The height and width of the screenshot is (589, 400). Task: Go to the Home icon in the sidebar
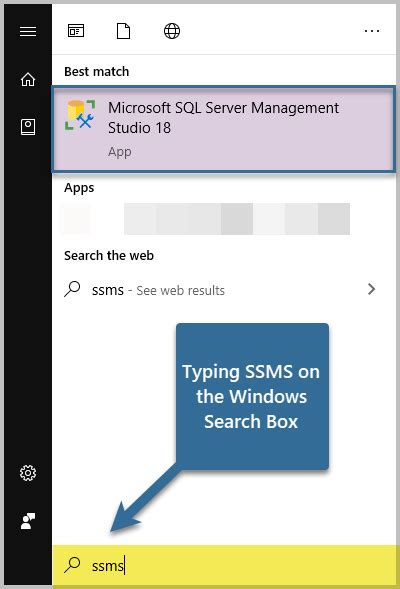coord(28,79)
